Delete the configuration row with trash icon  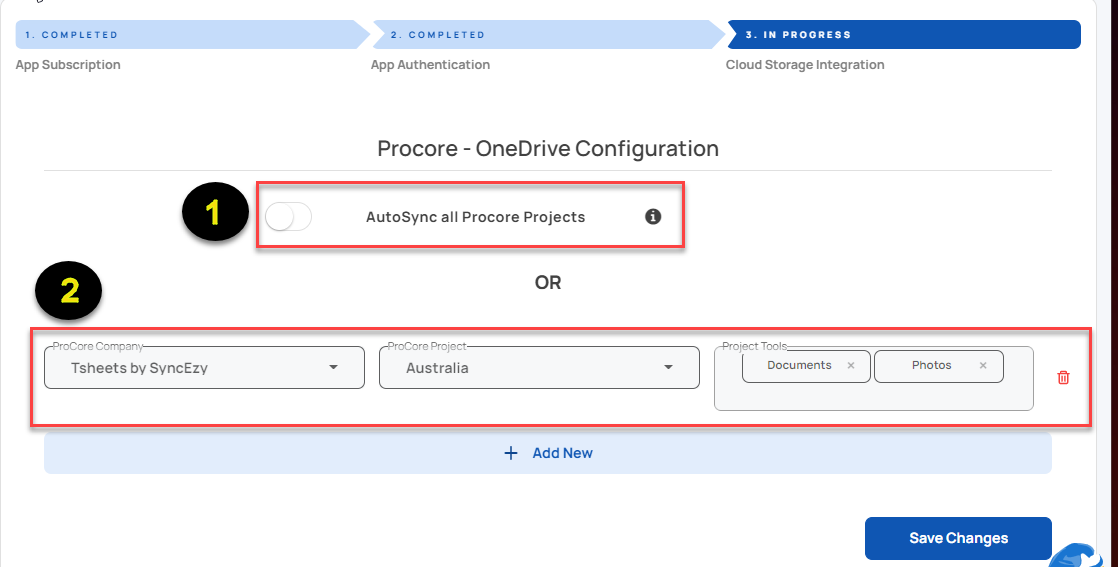[1063, 378]
